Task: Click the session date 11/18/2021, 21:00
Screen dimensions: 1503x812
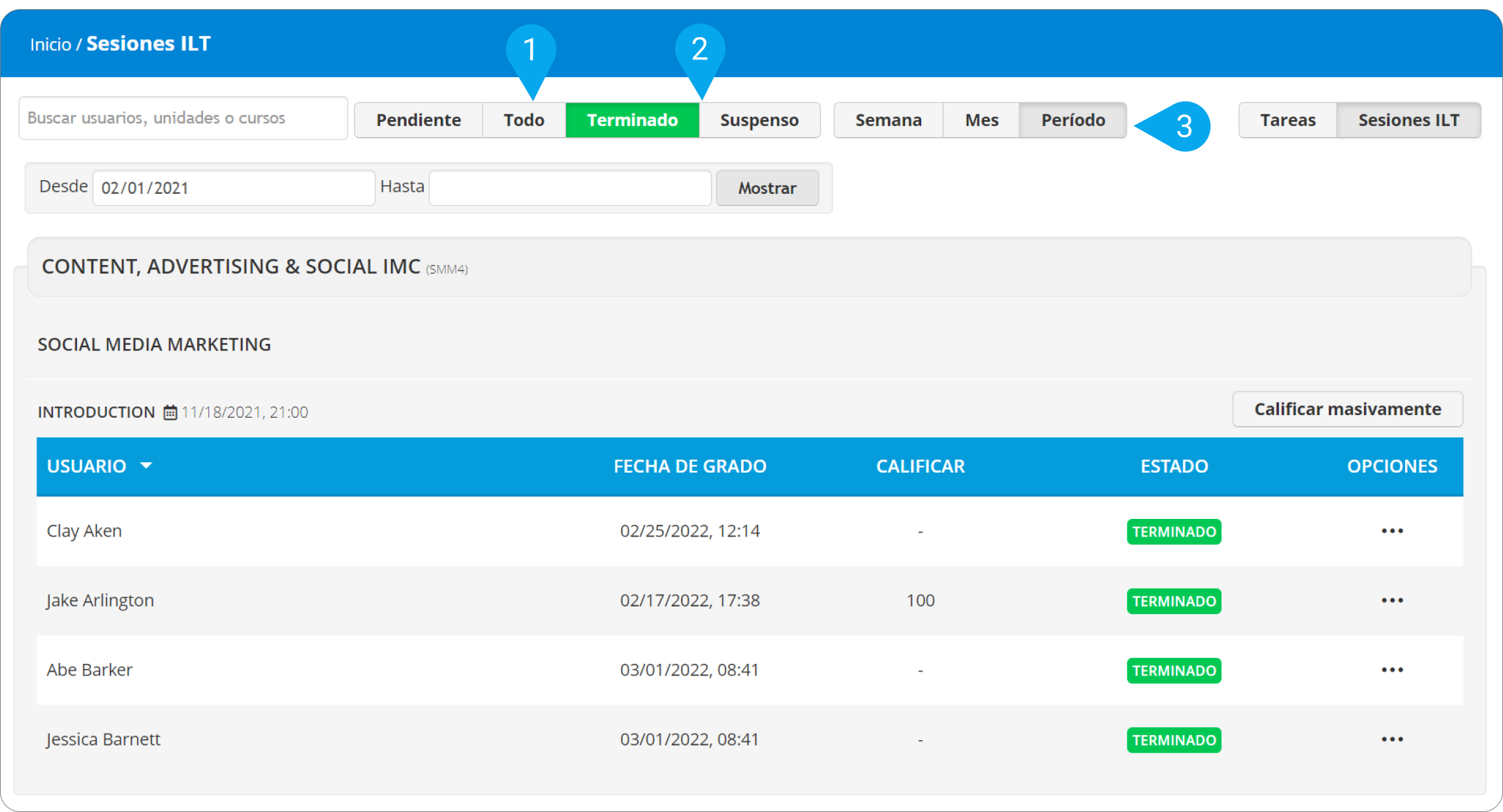Action: 245,412
